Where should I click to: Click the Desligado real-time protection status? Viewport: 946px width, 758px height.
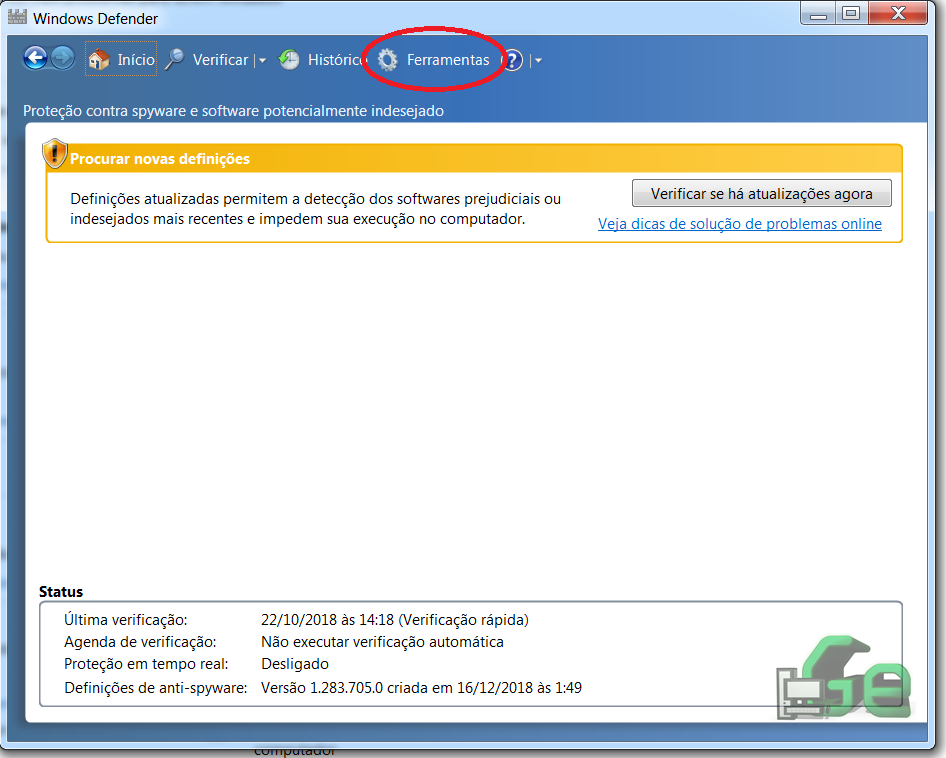[x=294, y=664]
